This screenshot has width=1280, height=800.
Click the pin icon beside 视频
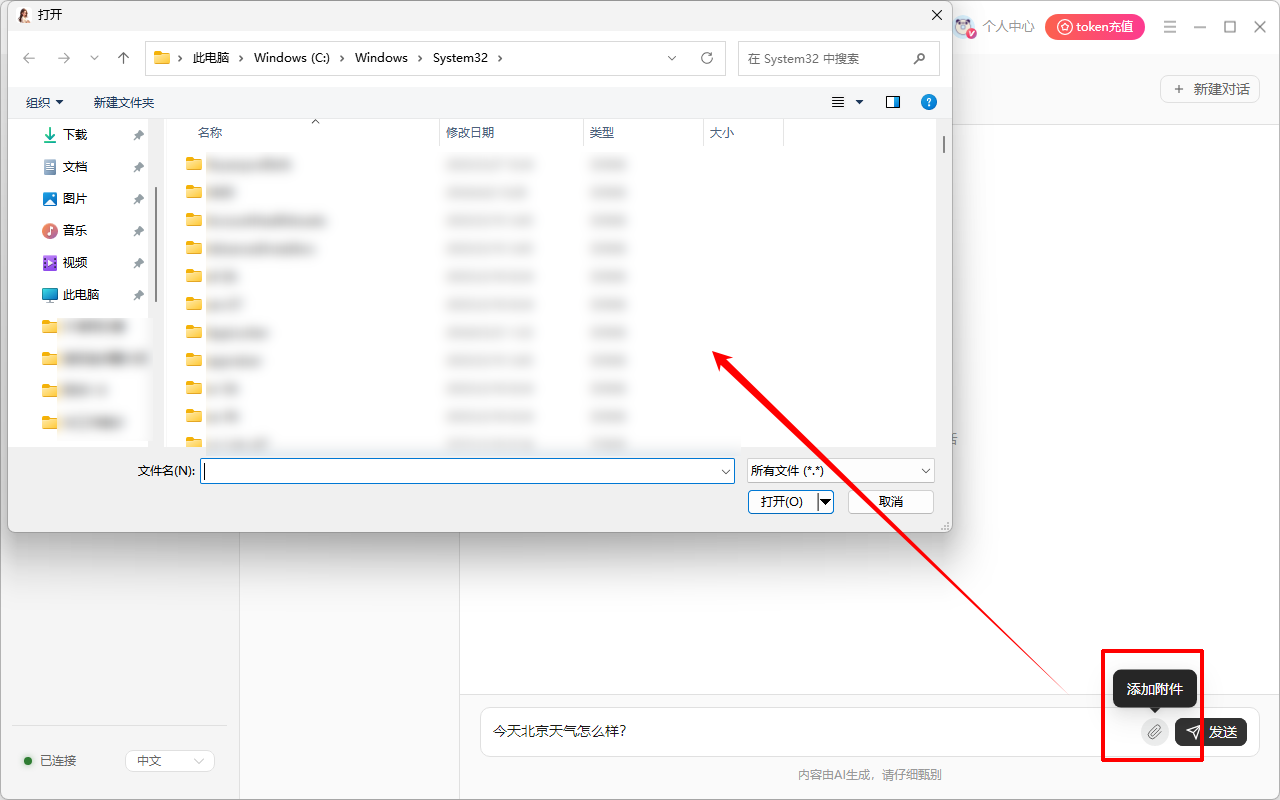click(138, 263)
